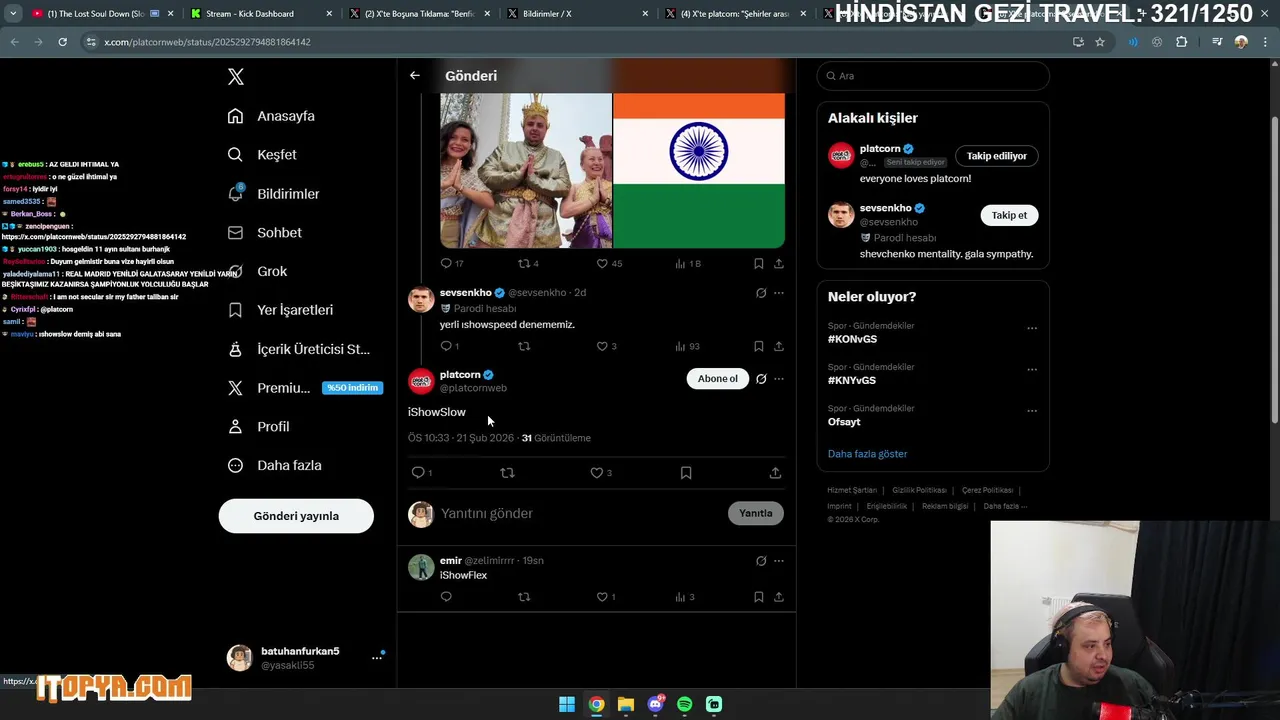The width and height of the screenshot is (1280, 720).
Task: Open Ofsayt trending topic
Action: (x=844, y=422)
